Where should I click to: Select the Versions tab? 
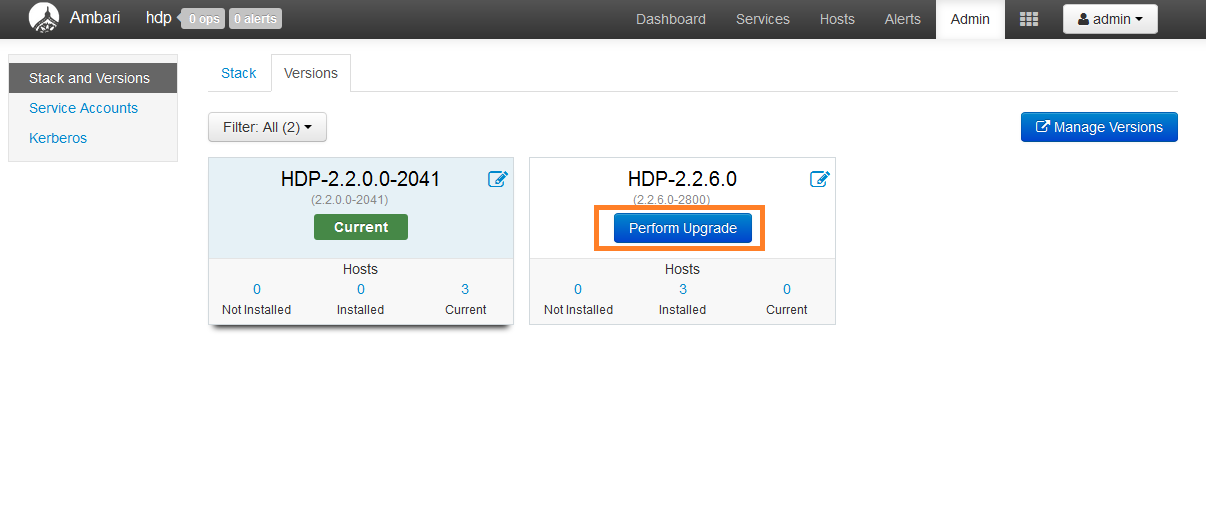pos(311,73)
